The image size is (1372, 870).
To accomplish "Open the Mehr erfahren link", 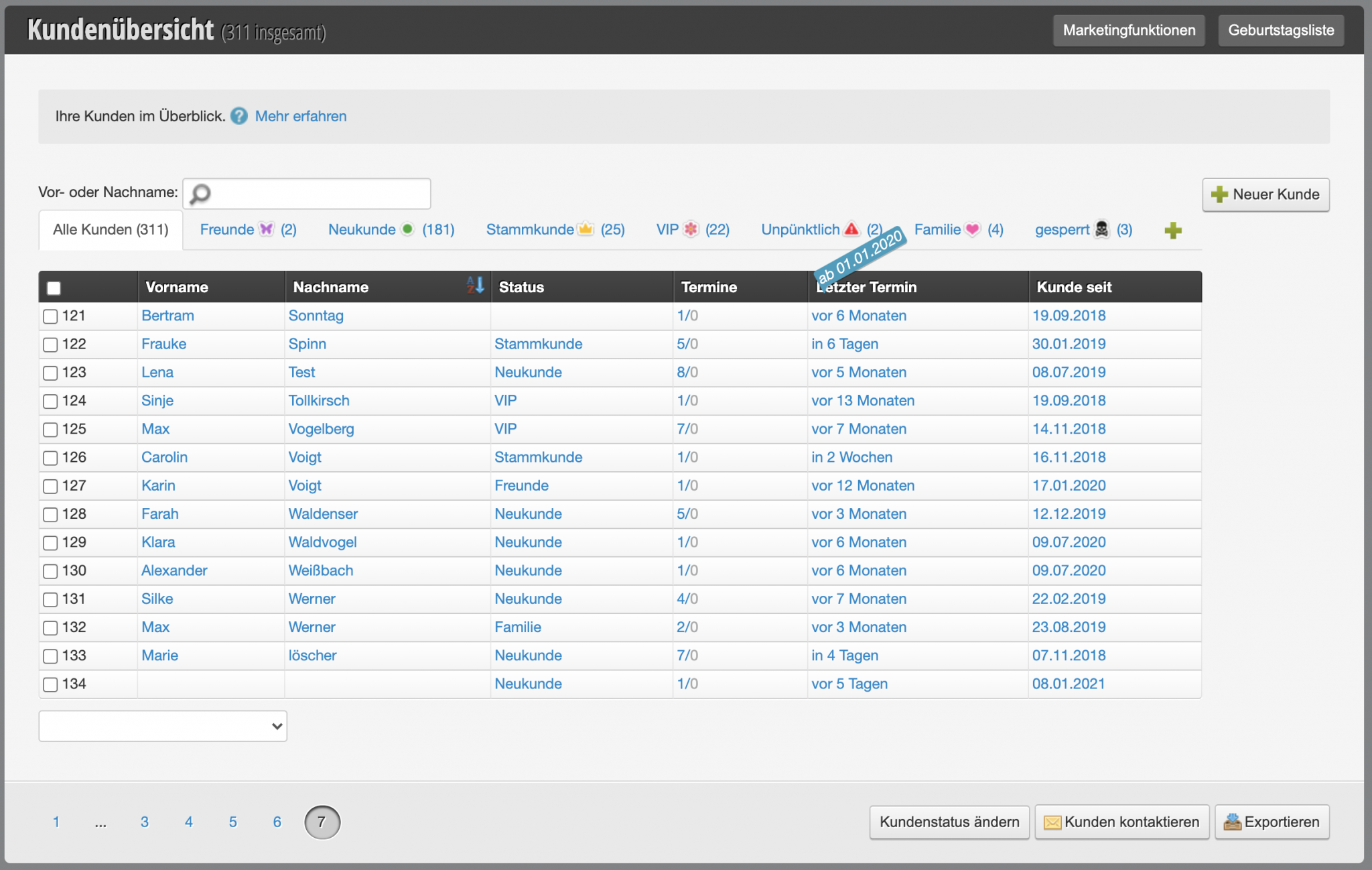I will (301, 116).
